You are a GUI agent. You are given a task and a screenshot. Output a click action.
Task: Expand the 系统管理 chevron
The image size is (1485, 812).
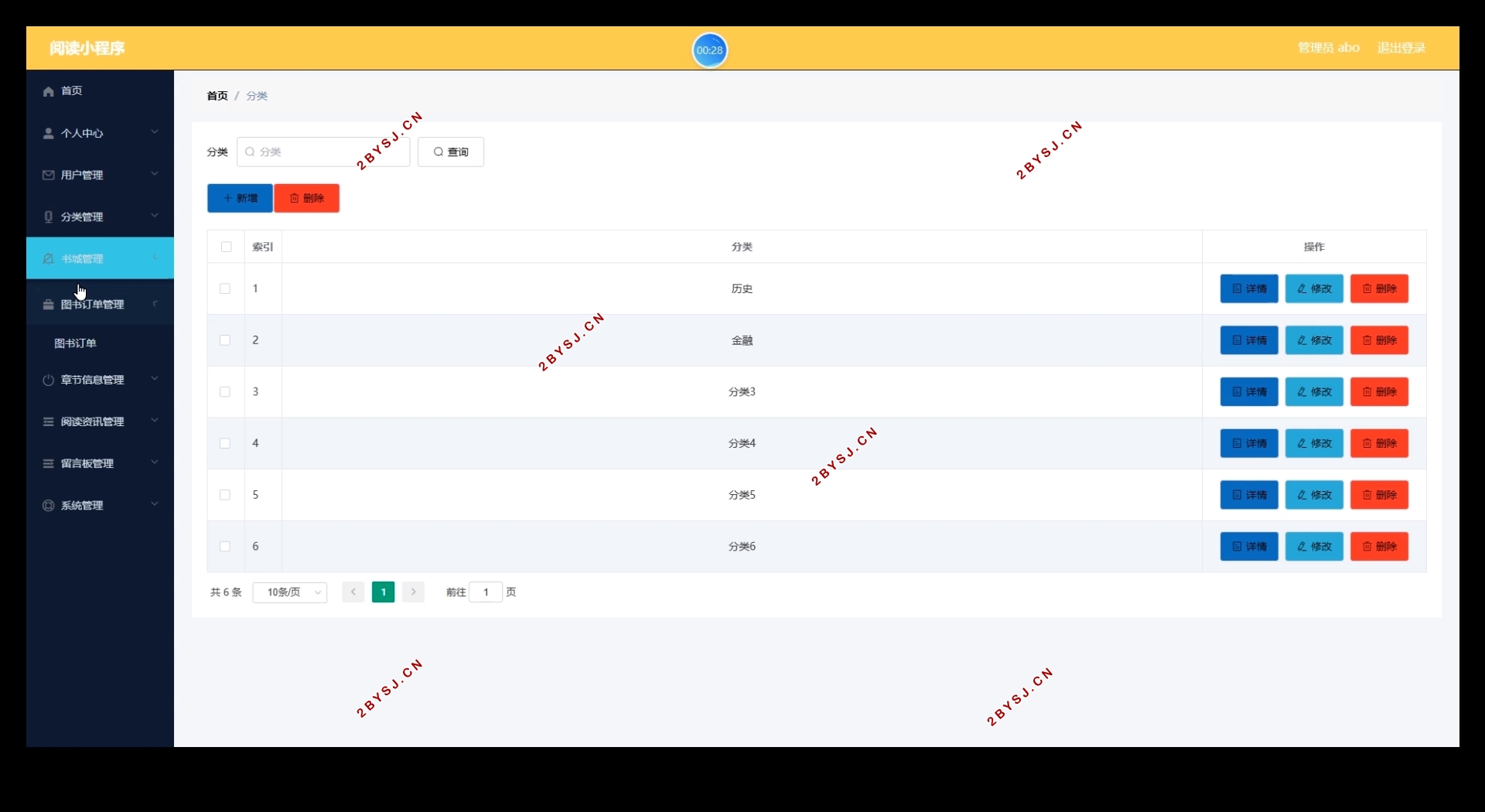coord(155,504)
